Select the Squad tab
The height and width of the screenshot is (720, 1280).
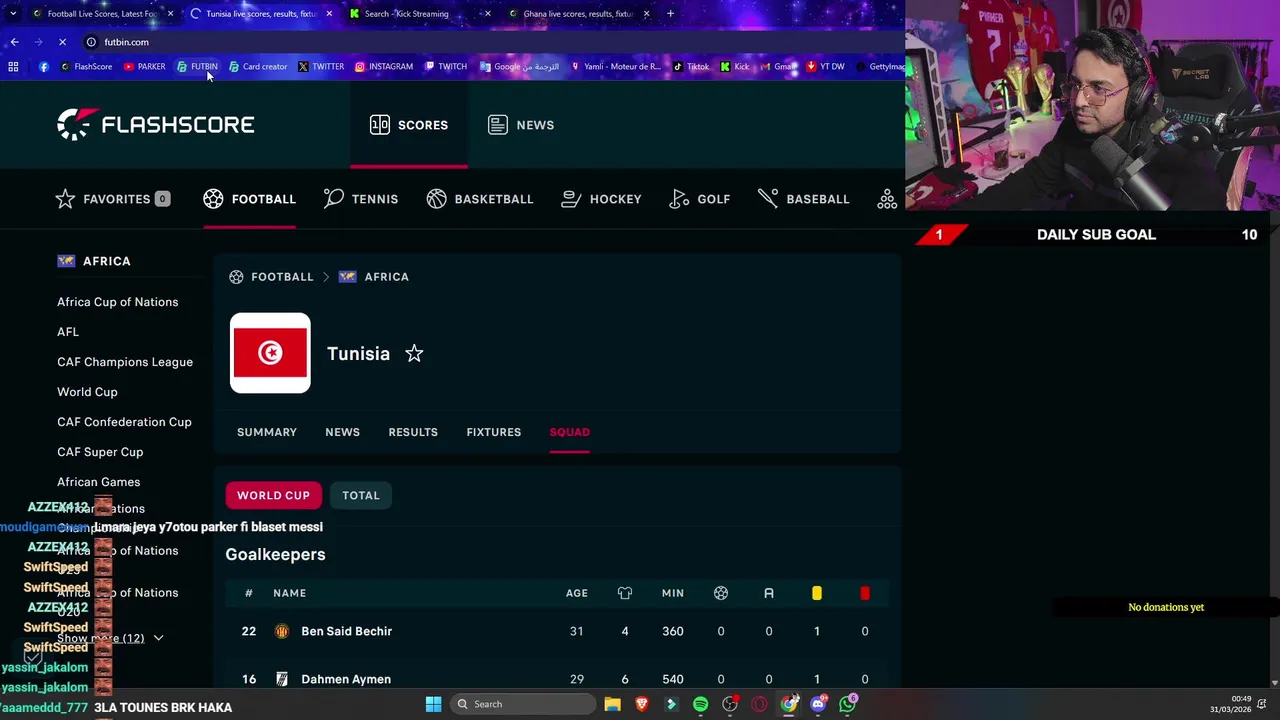coord(570,432)
